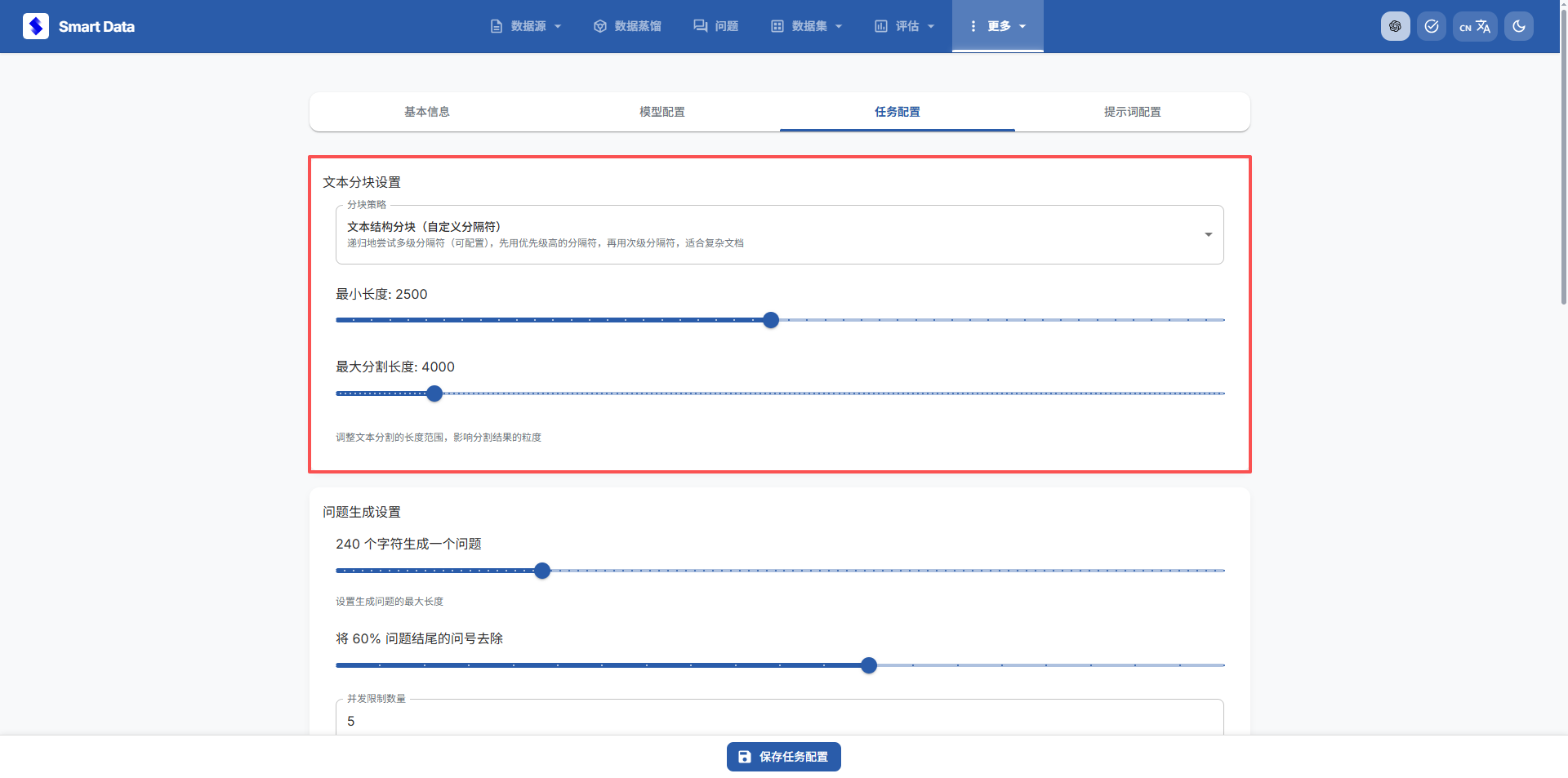This screenshot has height=778, width=1568.
Task: Click the 最小长度 slider handle
Action: (x=771, y=320)
